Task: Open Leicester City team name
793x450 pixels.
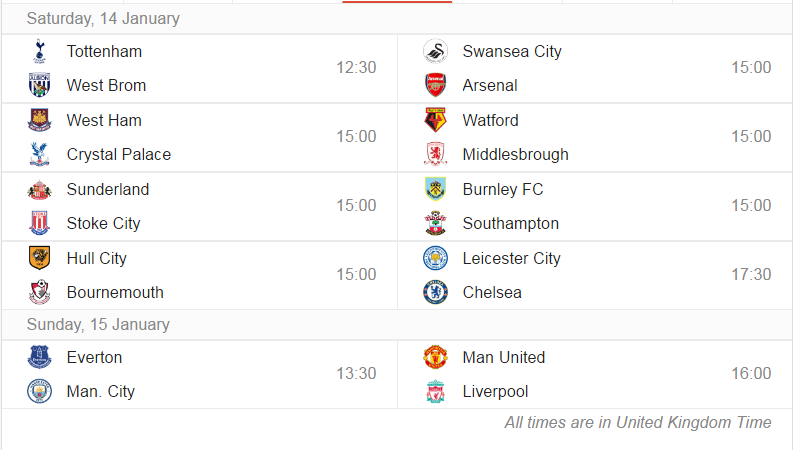Action: pyautogui.click(x=511, y=258)
